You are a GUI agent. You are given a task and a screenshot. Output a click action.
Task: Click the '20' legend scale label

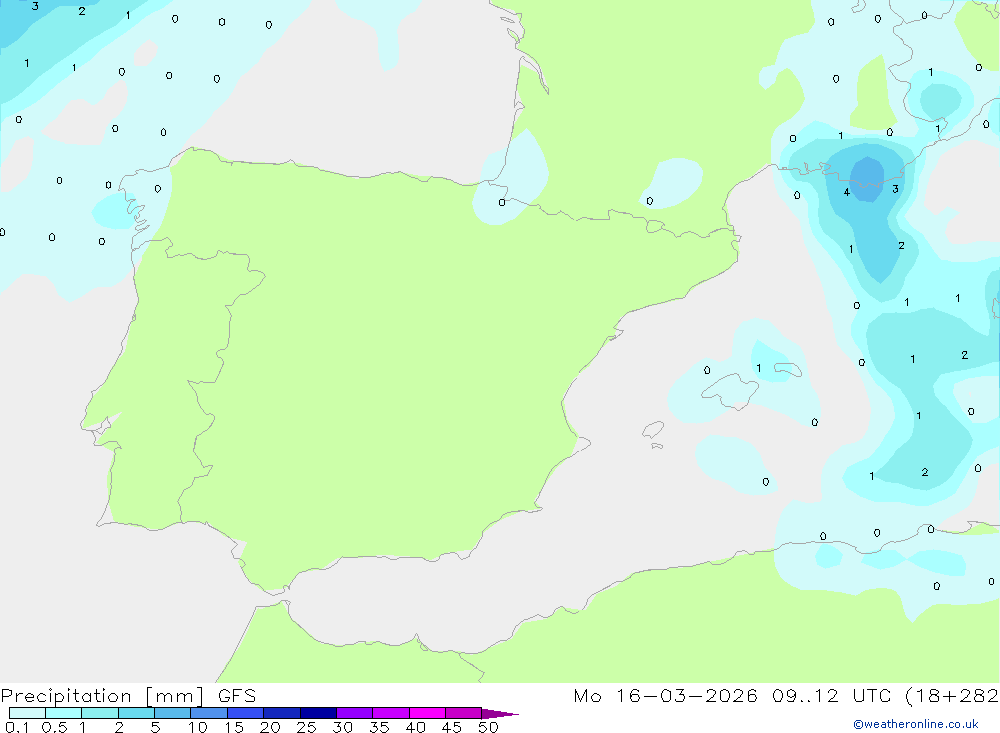(x=270, y=727)
